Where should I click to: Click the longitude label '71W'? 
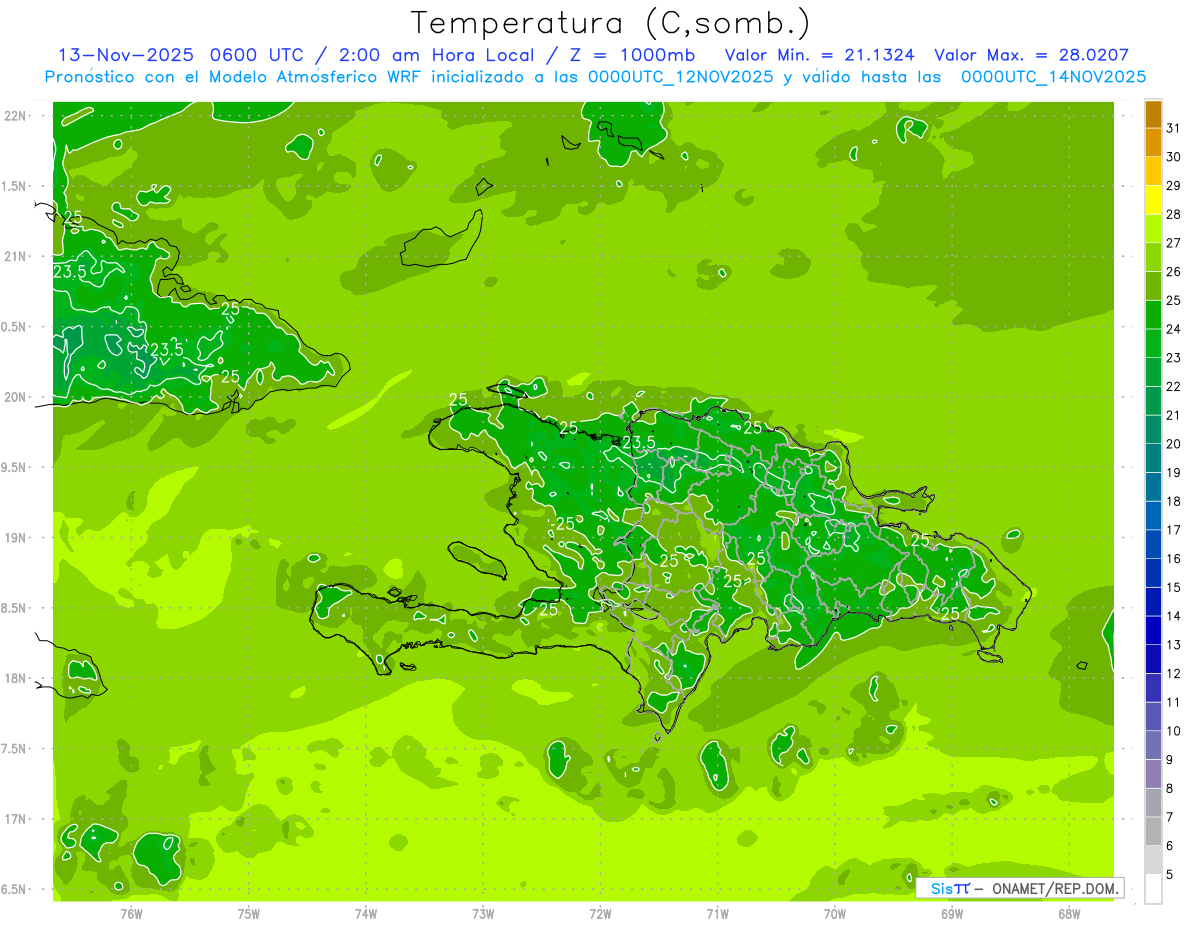coord(717,914)
